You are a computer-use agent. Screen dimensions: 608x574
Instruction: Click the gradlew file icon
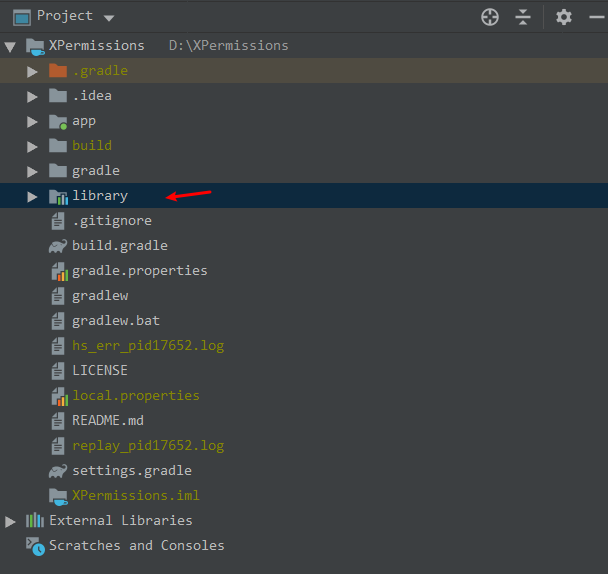pyautogui.click(x=58, y=296)
